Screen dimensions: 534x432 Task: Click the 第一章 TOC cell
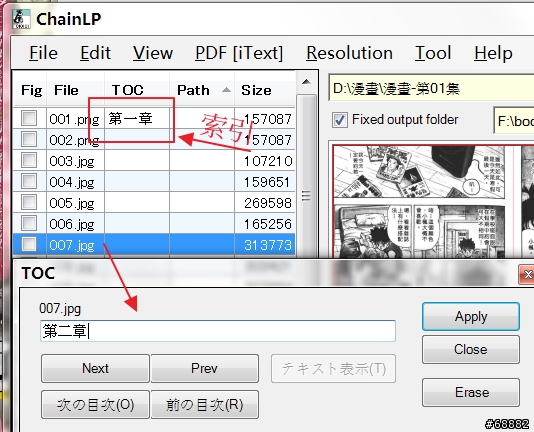tap(137, 119)
